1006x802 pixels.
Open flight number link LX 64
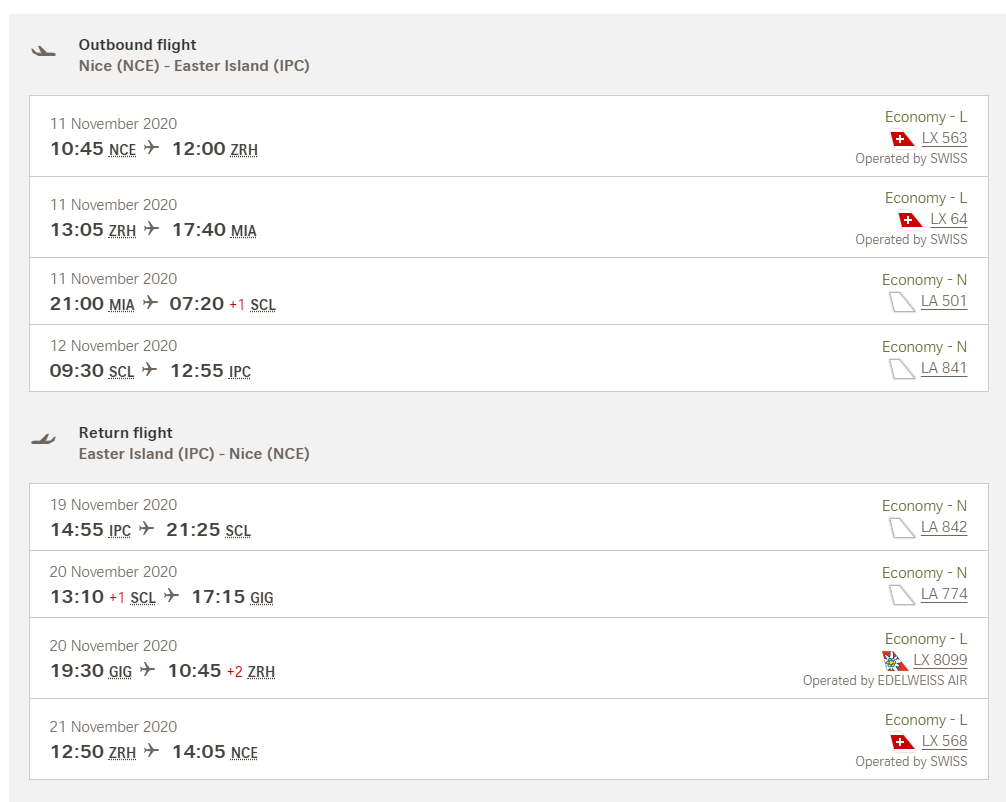tap(949, 219)
